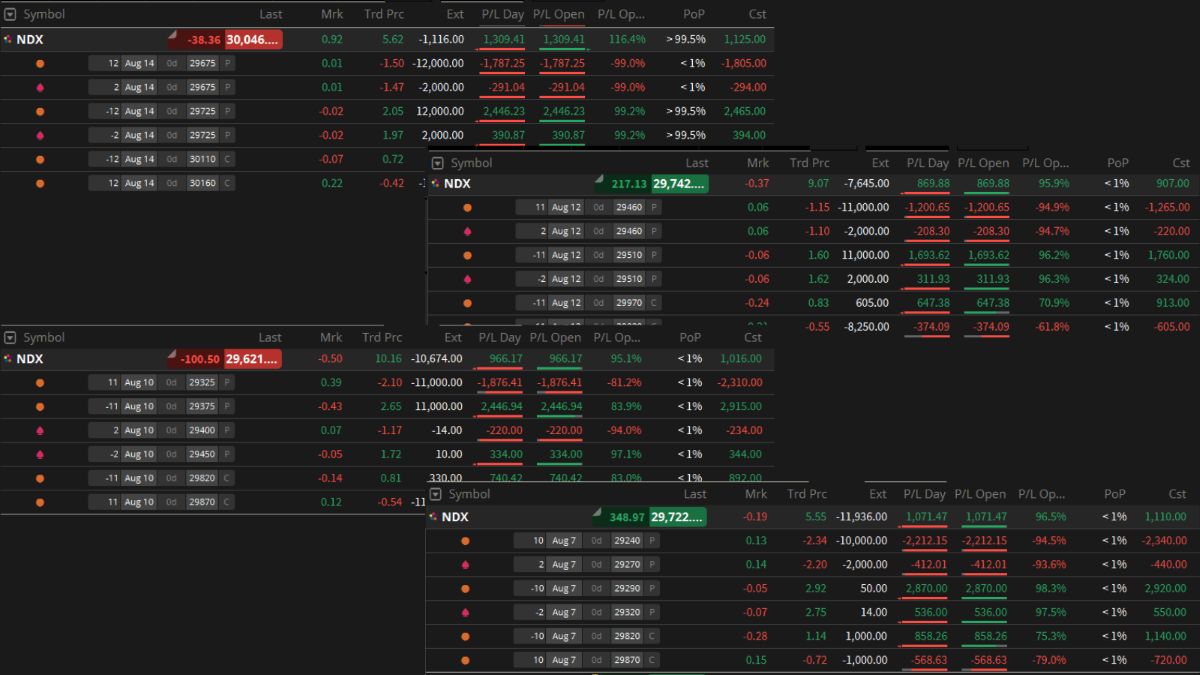Click the pink marker beside 2 Aug 14 29675 put
This screenshot has width=1200, height=675.
pyautogui.click(x=40, y=87)
